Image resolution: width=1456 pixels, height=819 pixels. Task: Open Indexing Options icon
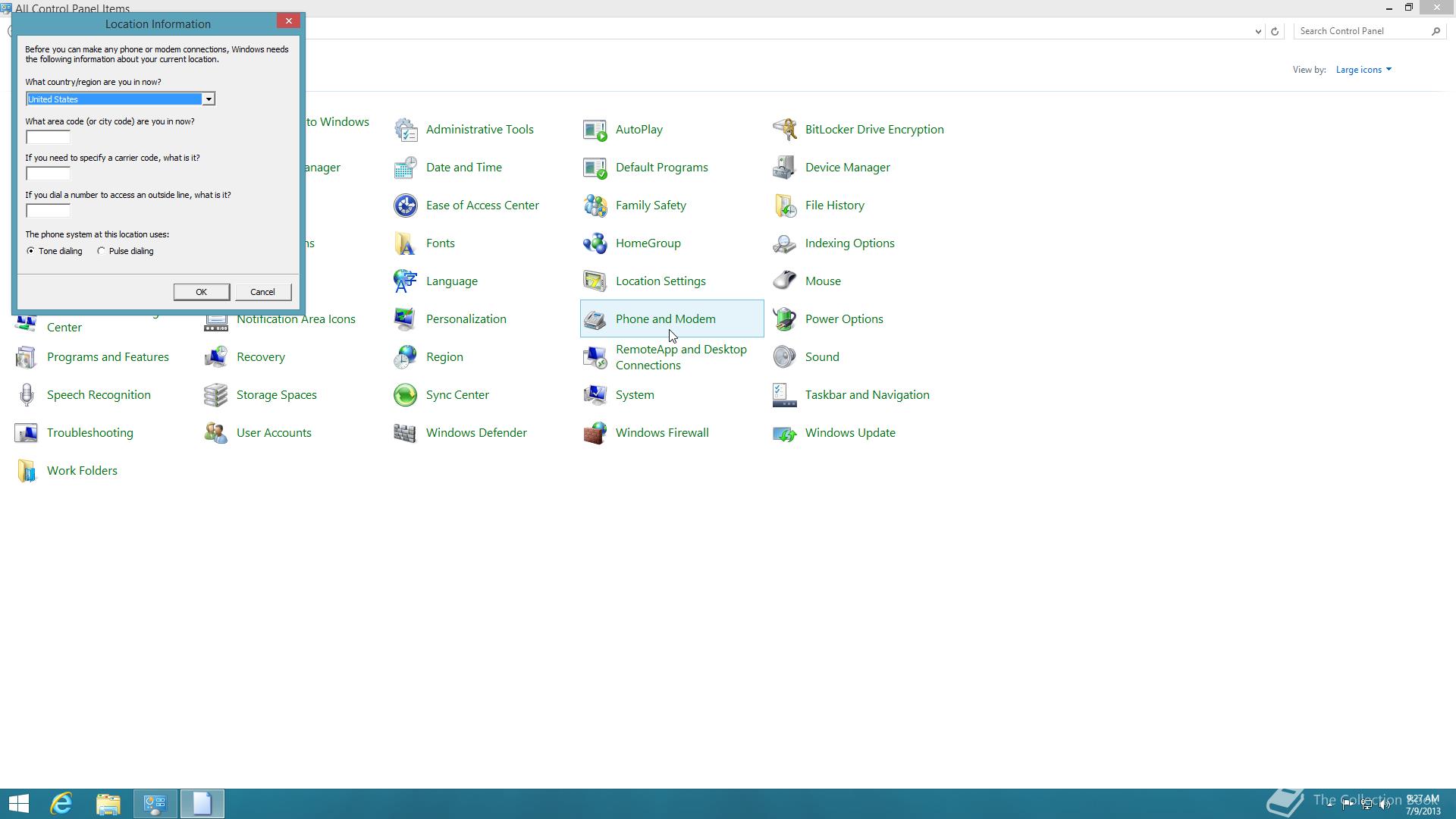coord(785,243)
